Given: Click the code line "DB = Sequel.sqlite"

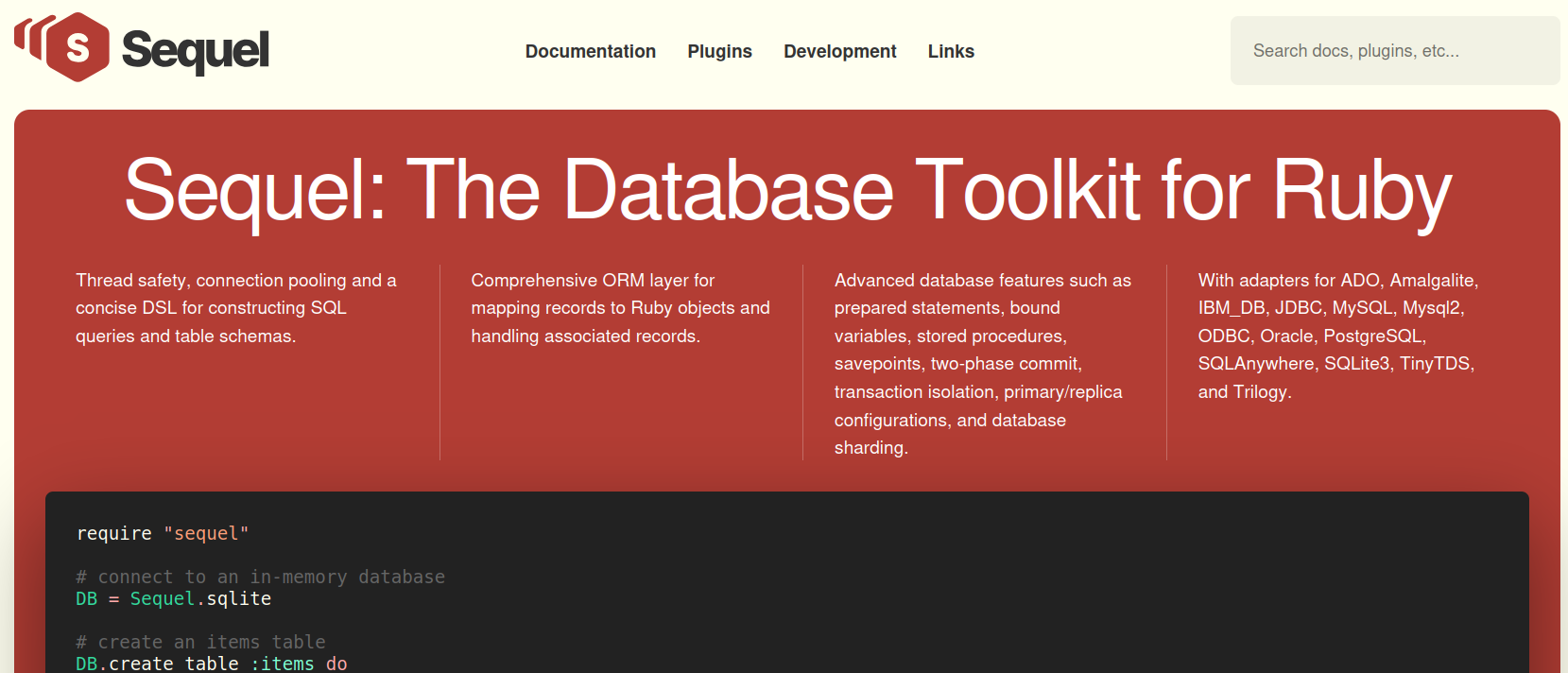Looking at the screenshot, I should tap(174, 598).
